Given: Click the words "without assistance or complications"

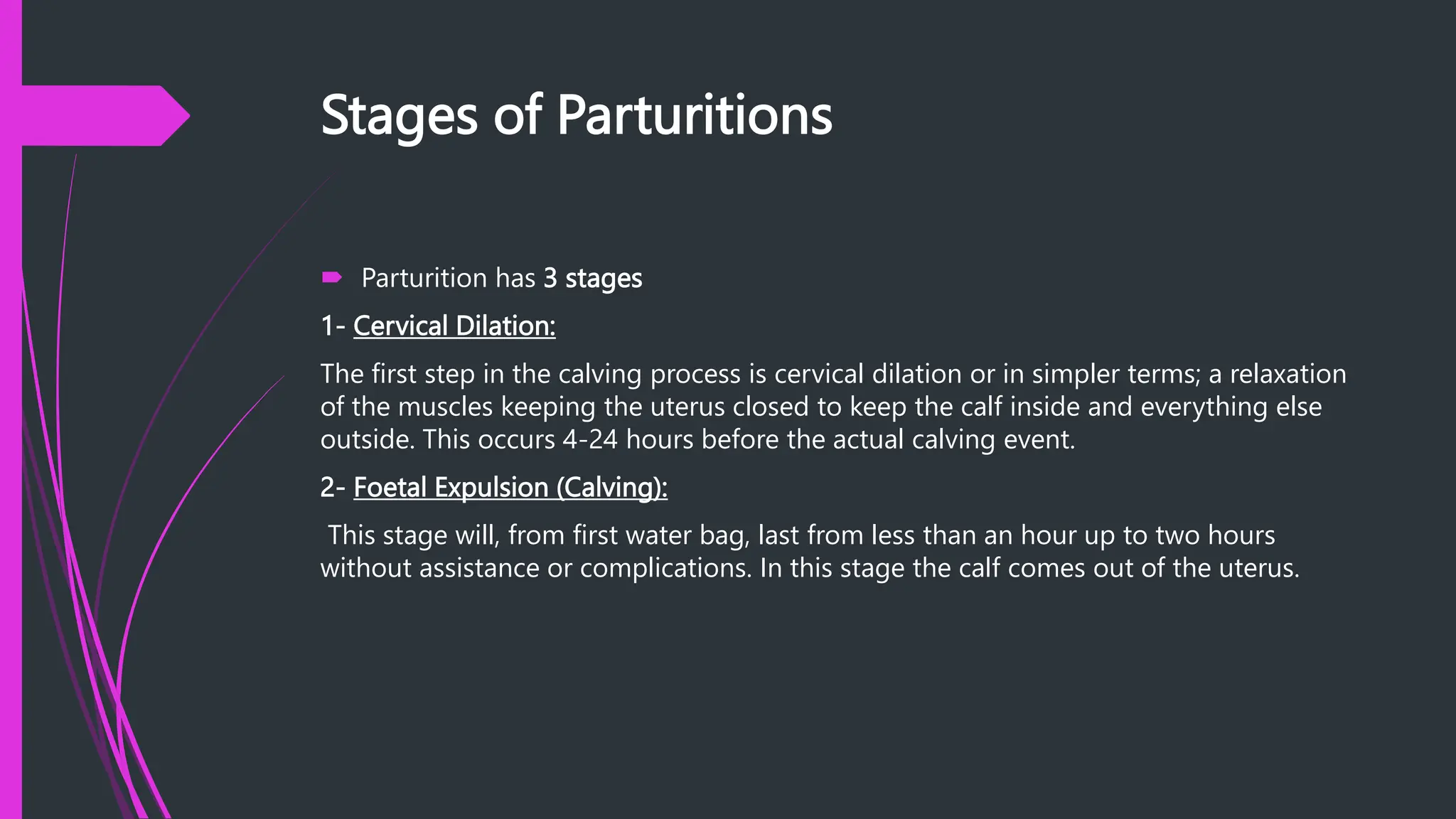Looking at the screenshot, I should (535, 568).
